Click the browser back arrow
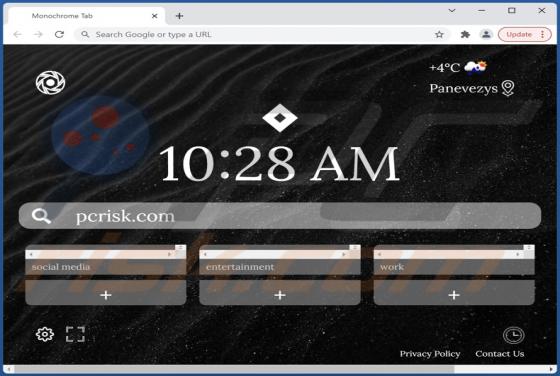Screen dimensions: 560x376 tap(17, 34)
